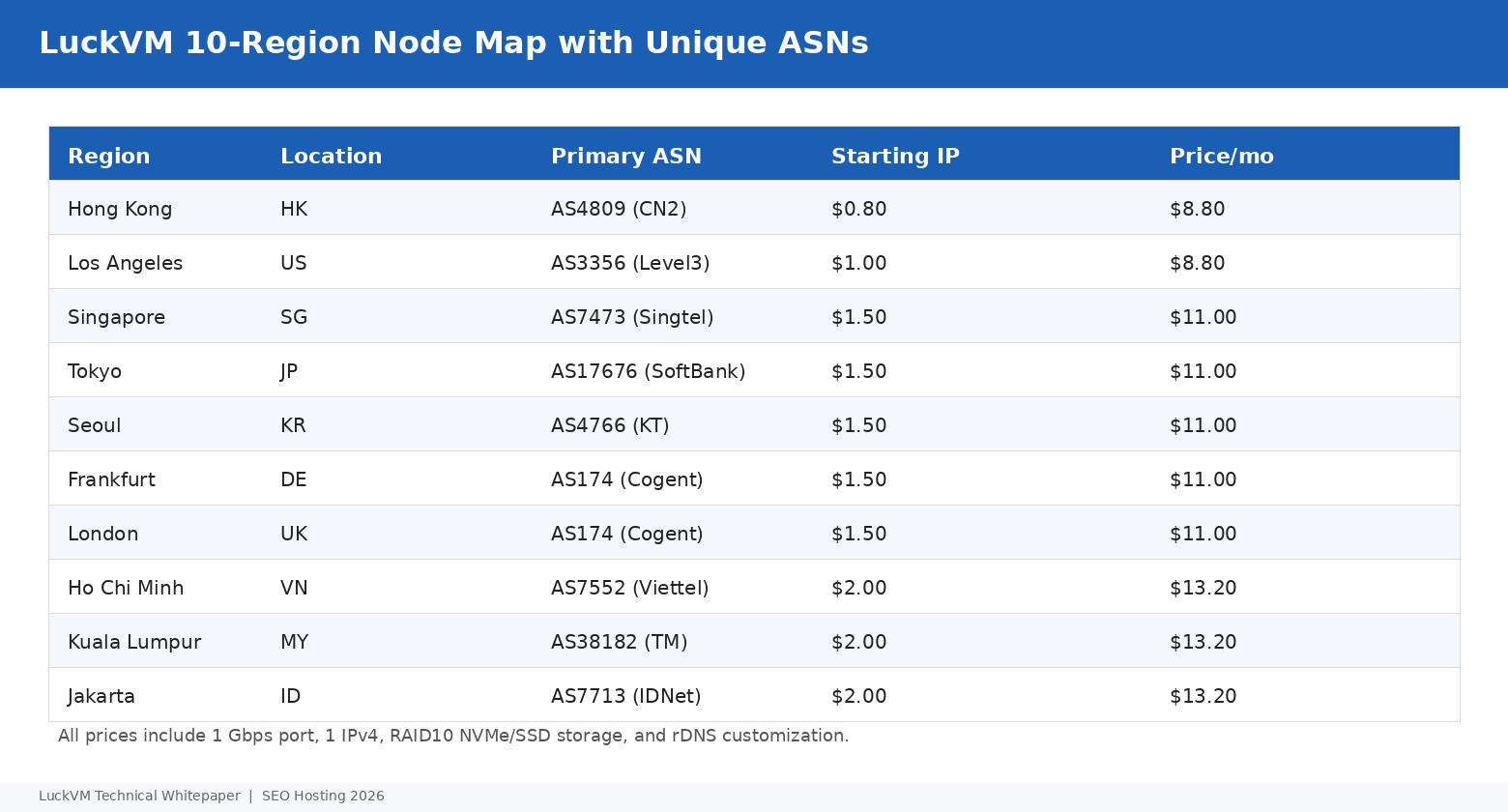Click 'AS7713 (IDNet)' ASN cell
Screen dimensions: 1508x812
click(626, 696)
